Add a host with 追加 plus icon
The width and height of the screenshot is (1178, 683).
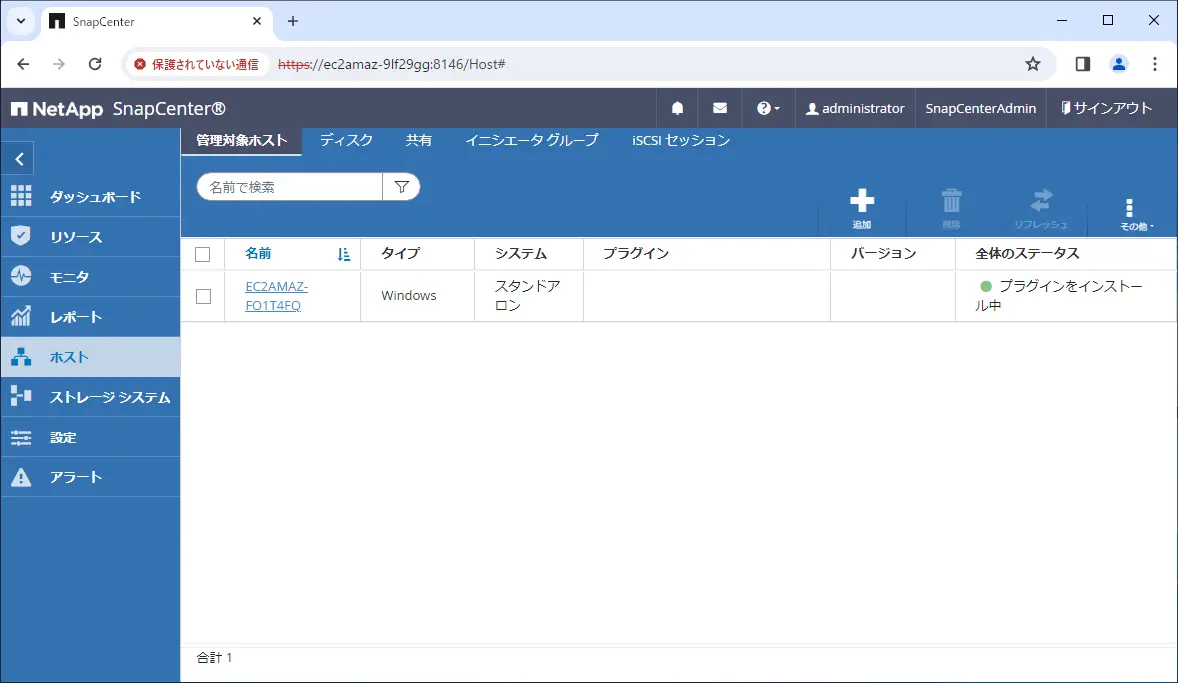click(862, 210)
